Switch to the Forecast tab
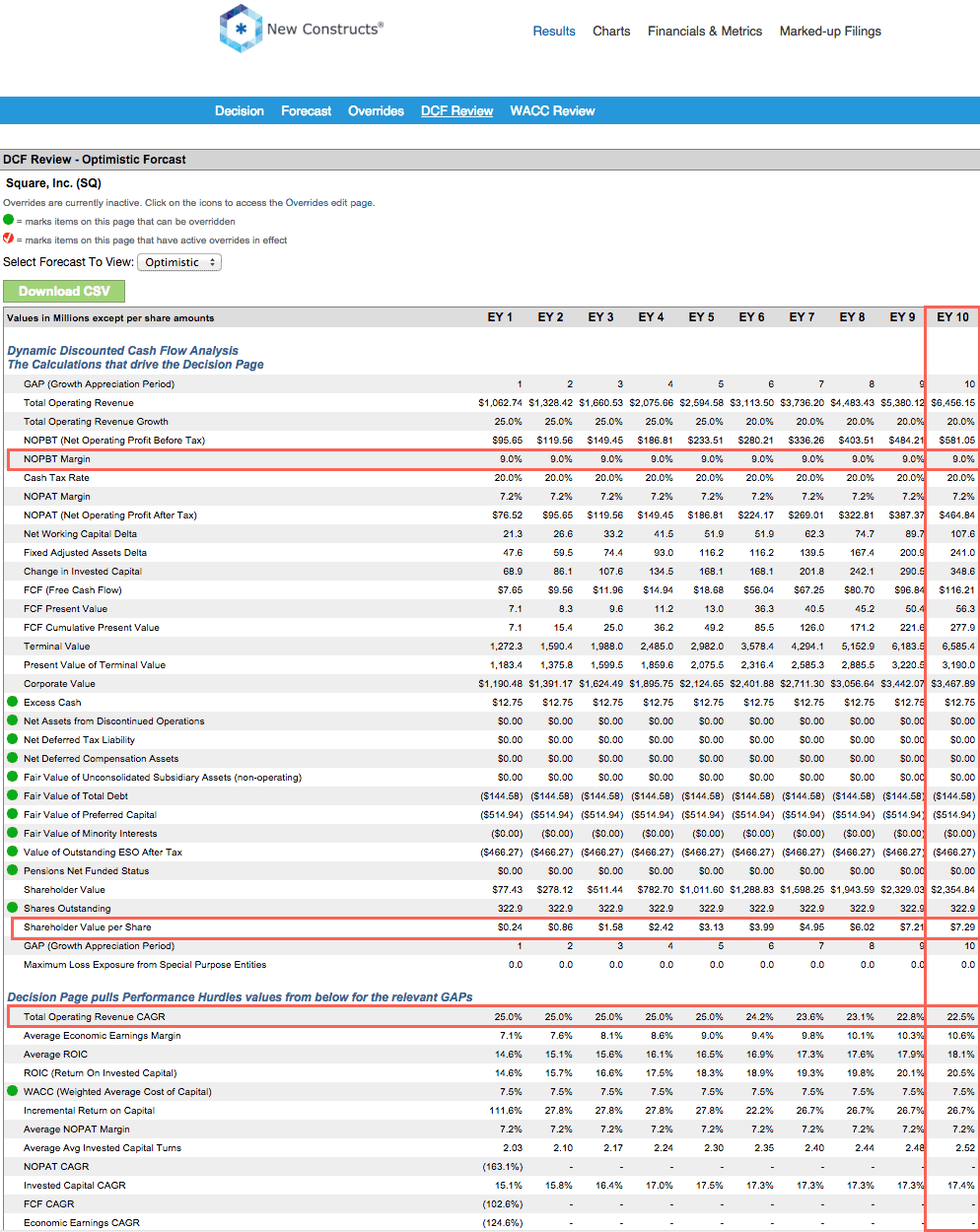The height and width of the screenshot is (1232, 980). (x=307, y=111)
